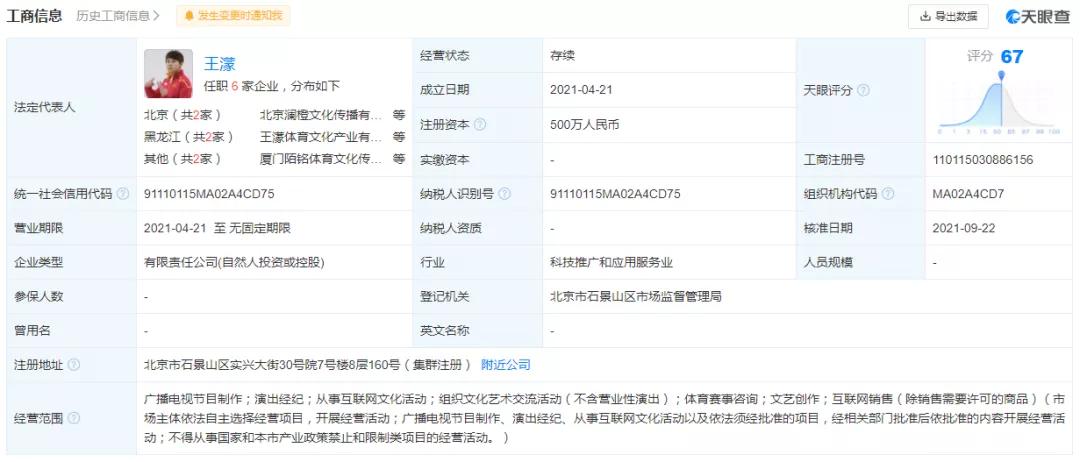The height and width of the screenshot is (462, 1080).
Task: Select the 工商信息 heading
Action: point(34,16)
